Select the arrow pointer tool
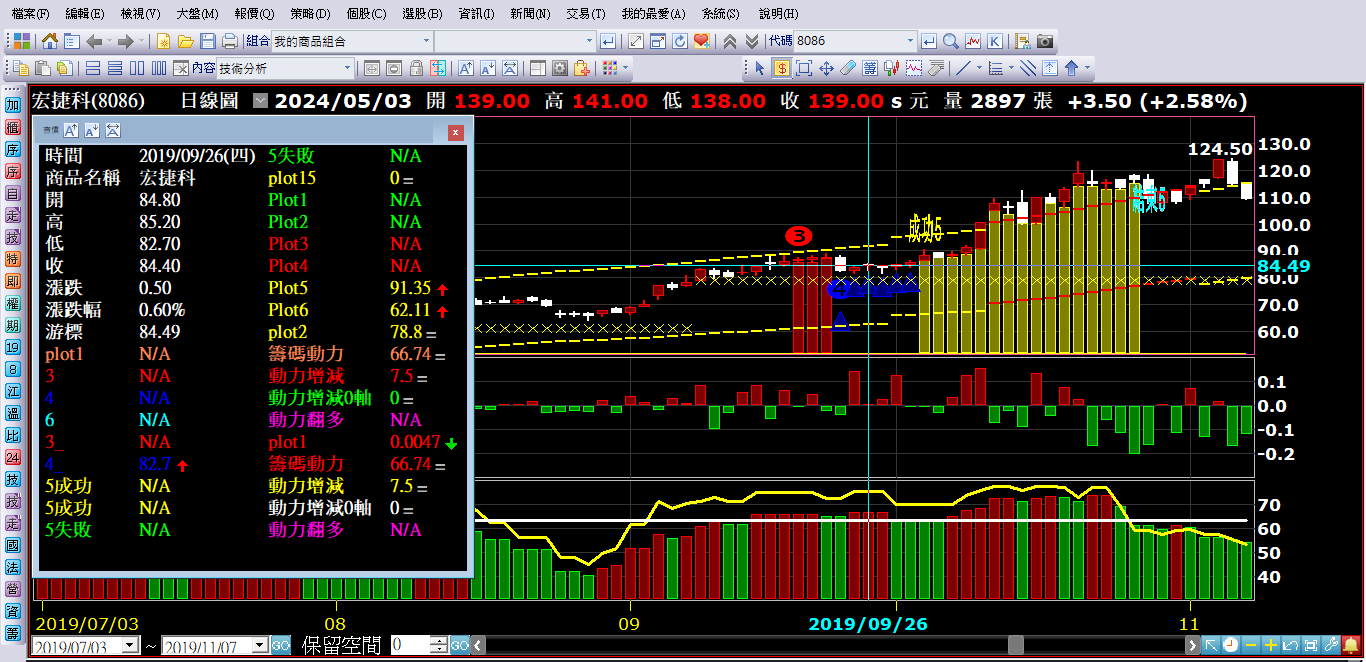This screenshot has height=662, width=1366. [x=759, y=68]
